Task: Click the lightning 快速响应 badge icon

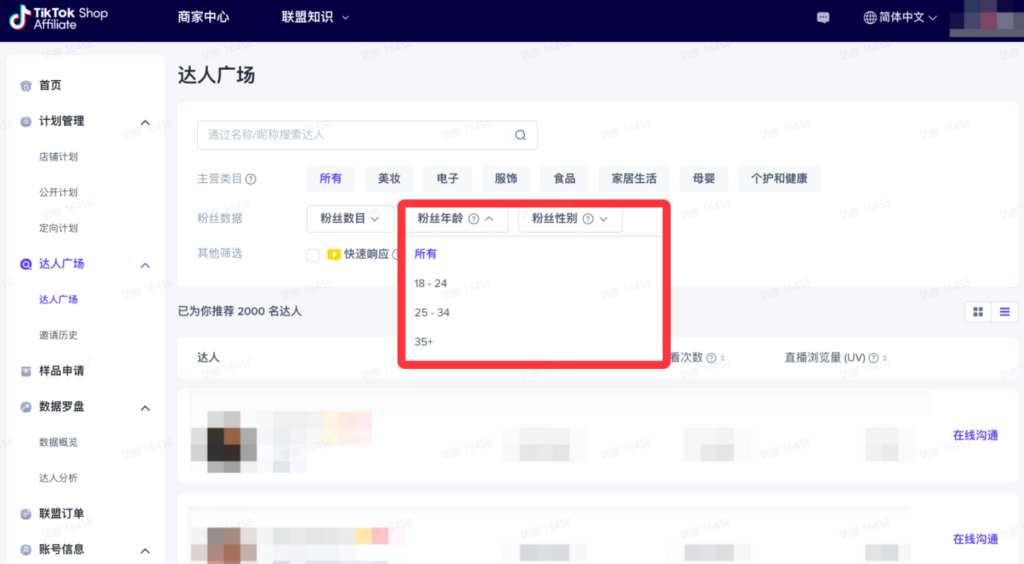Action: point(334,254)
